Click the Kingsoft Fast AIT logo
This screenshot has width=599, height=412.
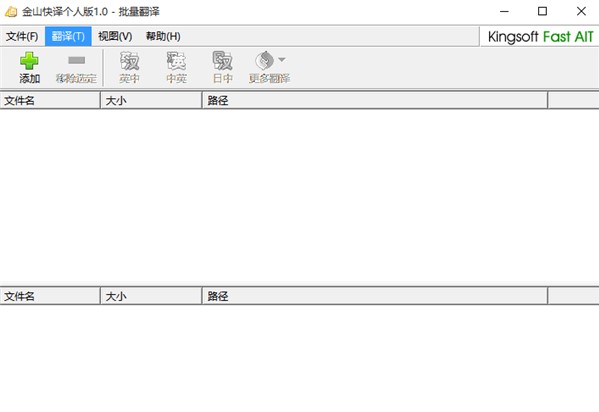pyautogui.click(x=540, y=37)
